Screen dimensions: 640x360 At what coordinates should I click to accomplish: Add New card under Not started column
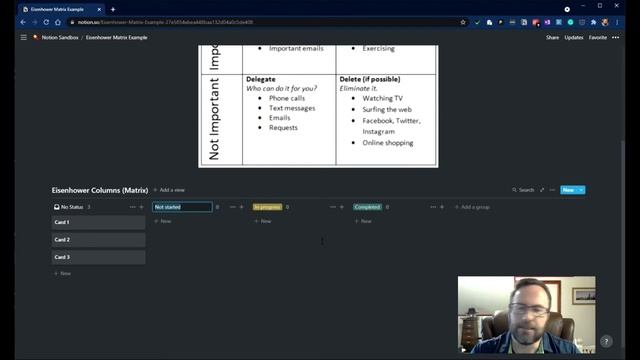pos(162,221)
